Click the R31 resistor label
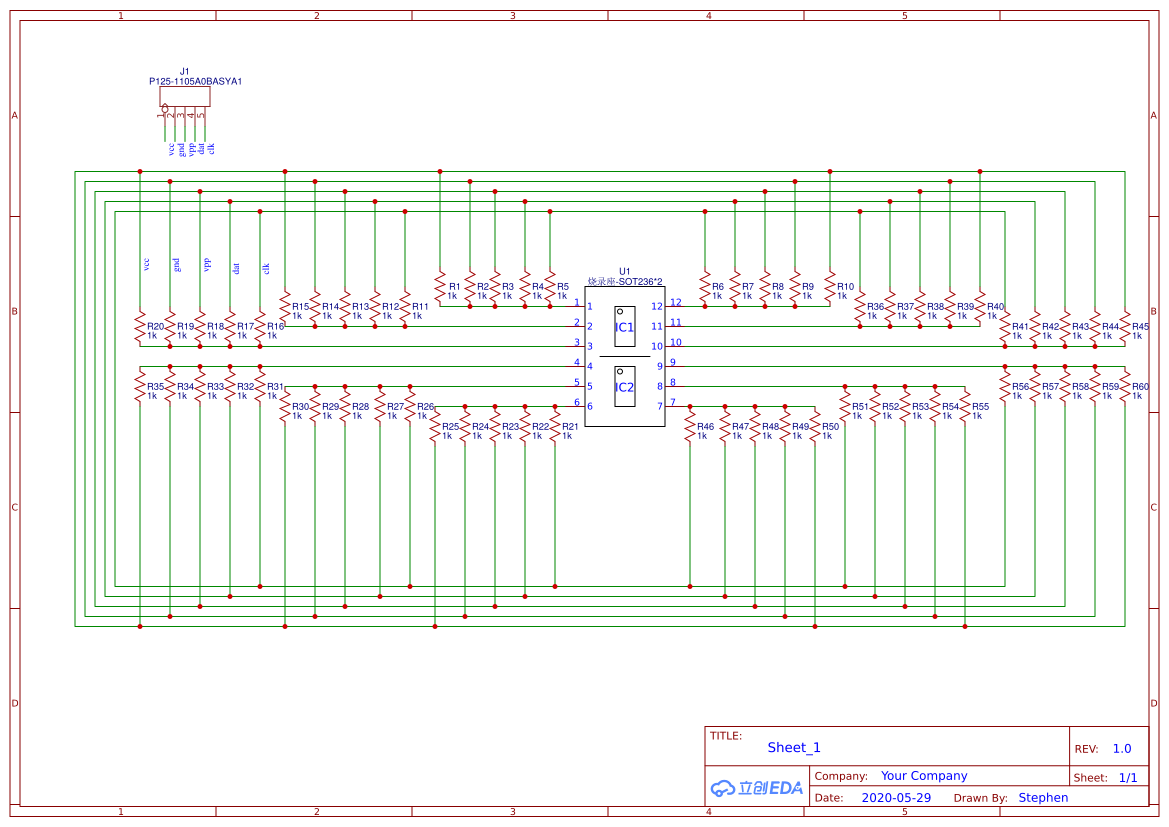The image size is (1169, 827). point(275,386)
